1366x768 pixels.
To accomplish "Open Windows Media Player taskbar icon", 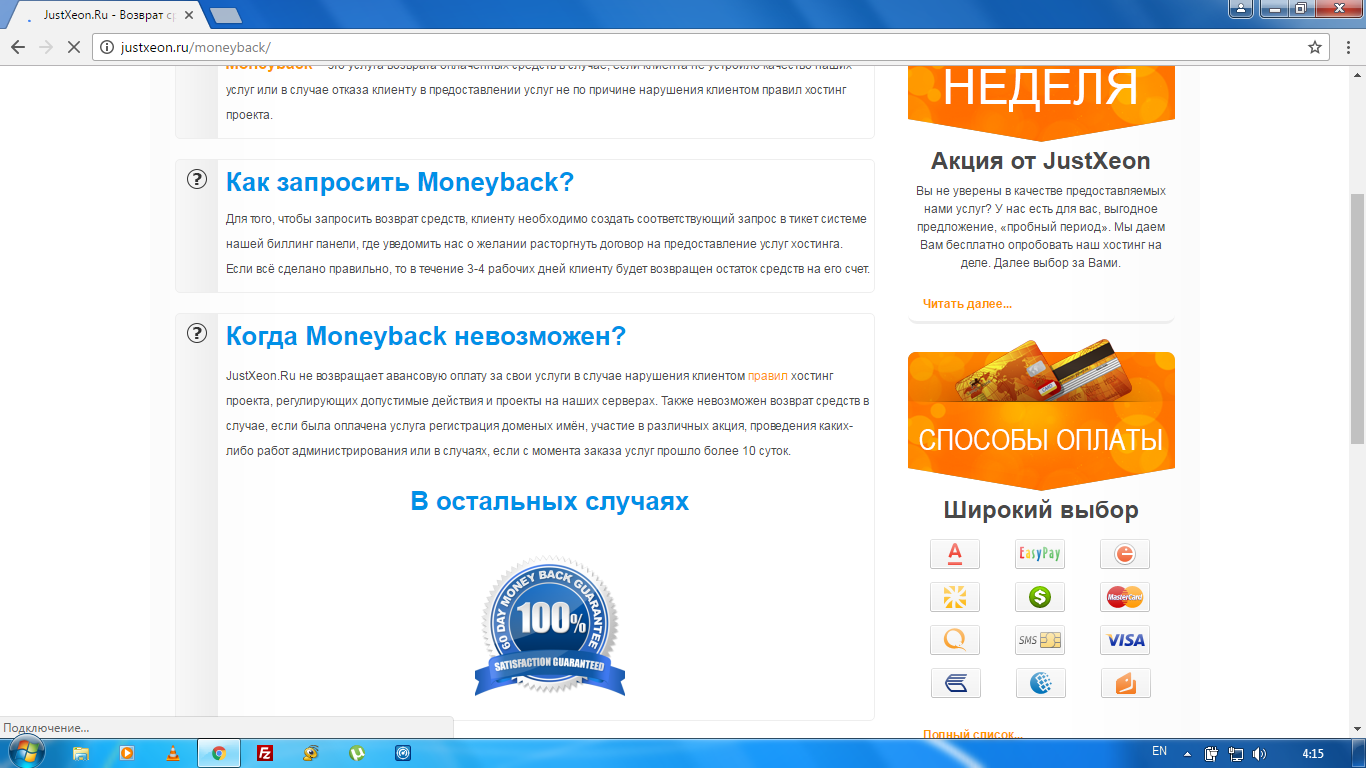I will (127, 753).
